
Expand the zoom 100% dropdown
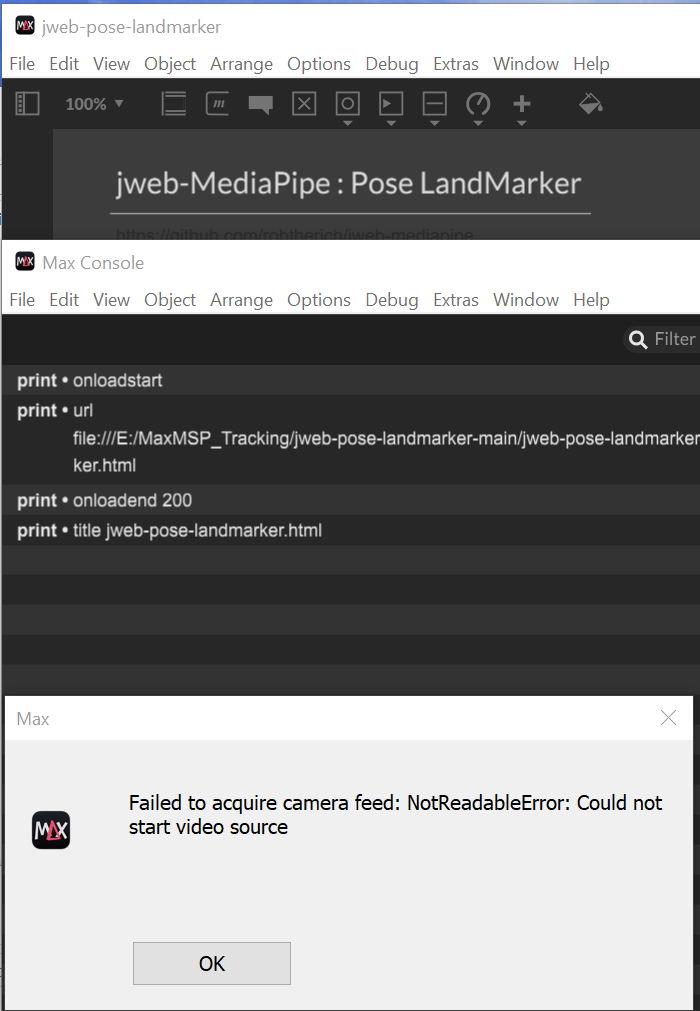point(119,103)
